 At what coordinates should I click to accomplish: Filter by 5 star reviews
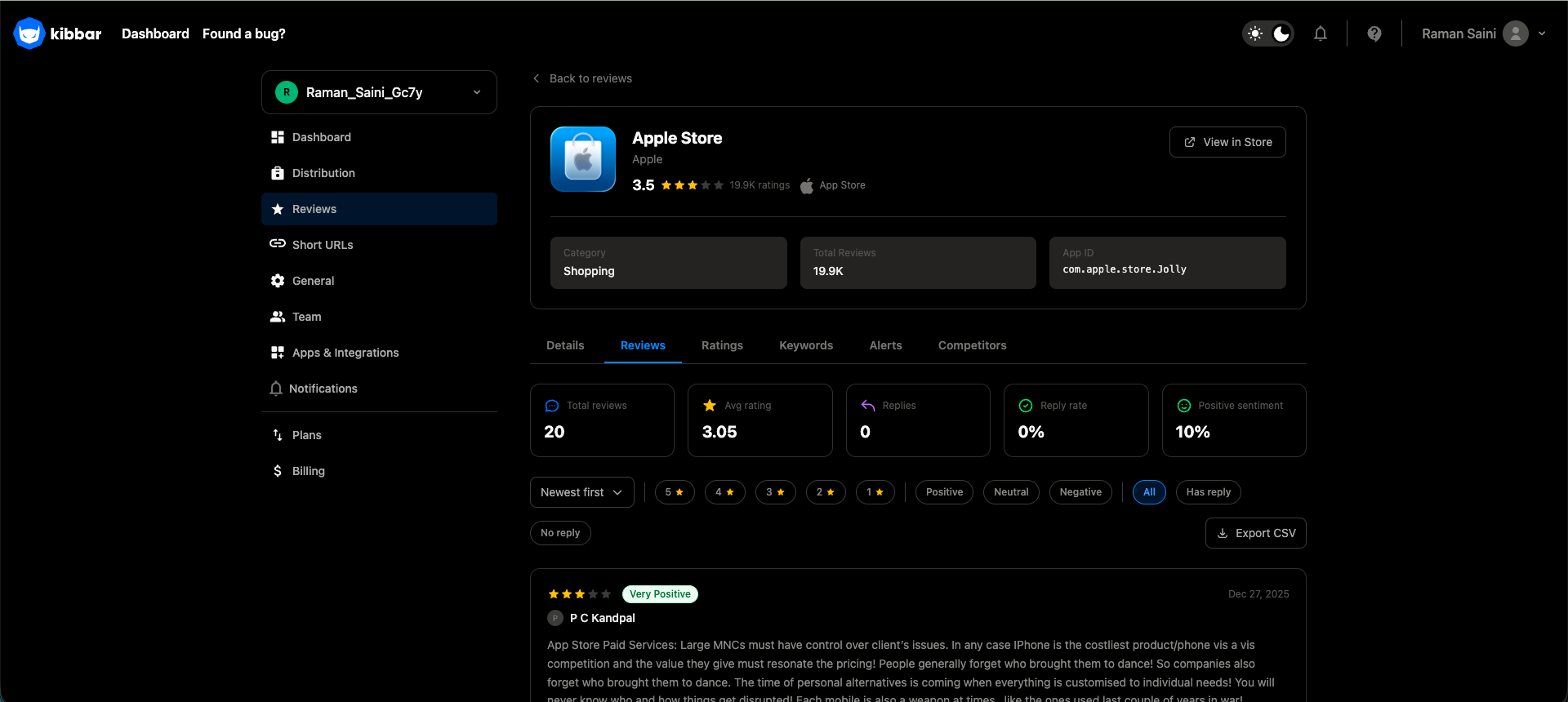pyautogui.click(x=675, y=492)
